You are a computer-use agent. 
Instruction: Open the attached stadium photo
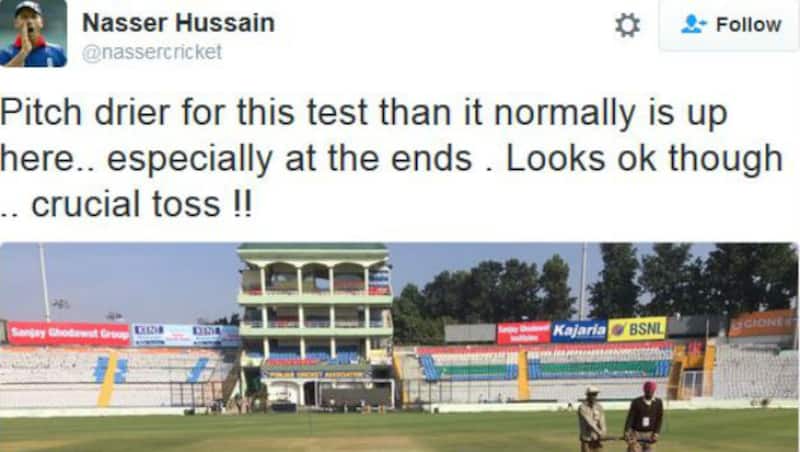click(x=399, y=347)
